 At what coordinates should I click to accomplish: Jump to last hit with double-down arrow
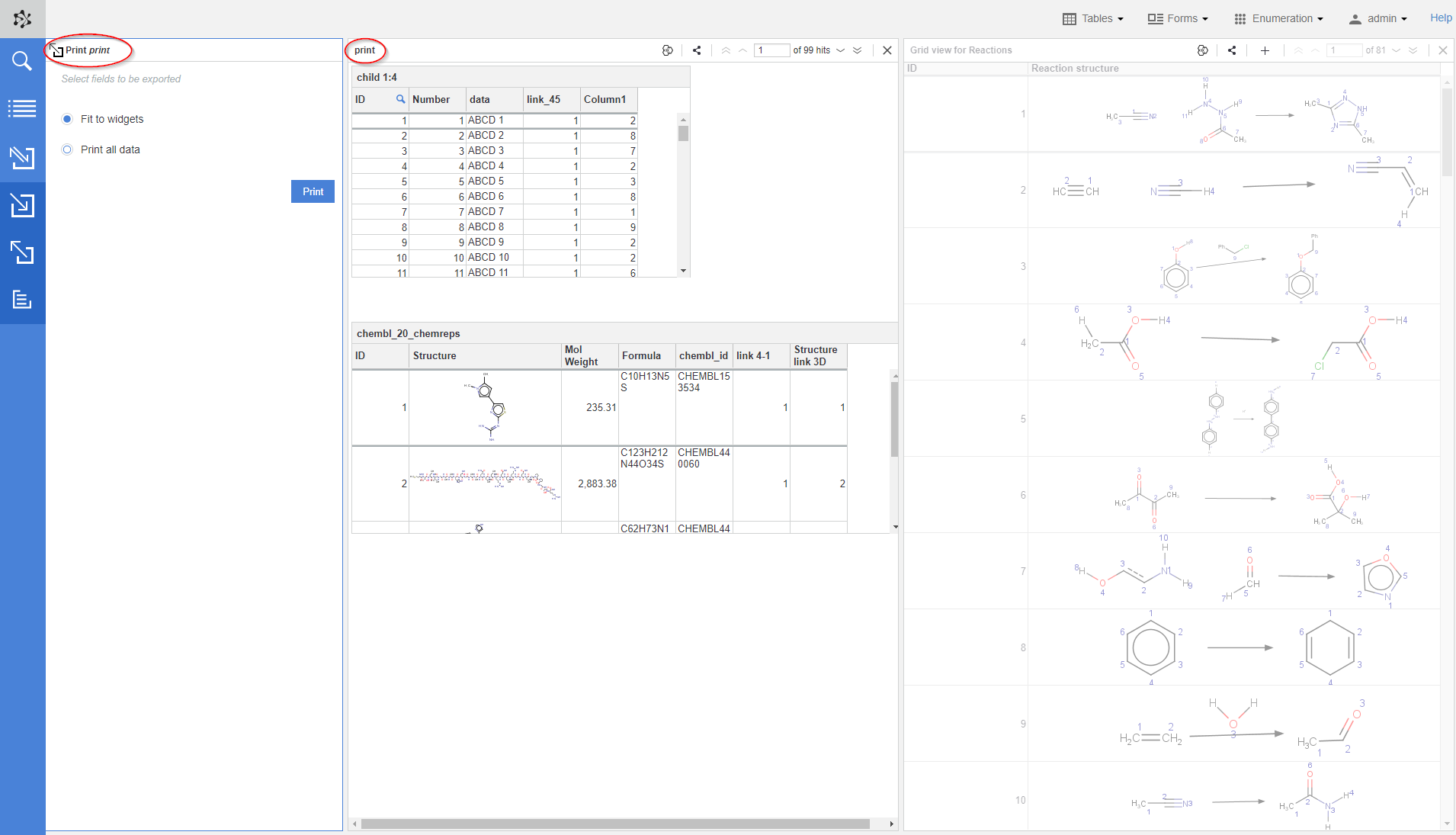(x=858, y=50)
